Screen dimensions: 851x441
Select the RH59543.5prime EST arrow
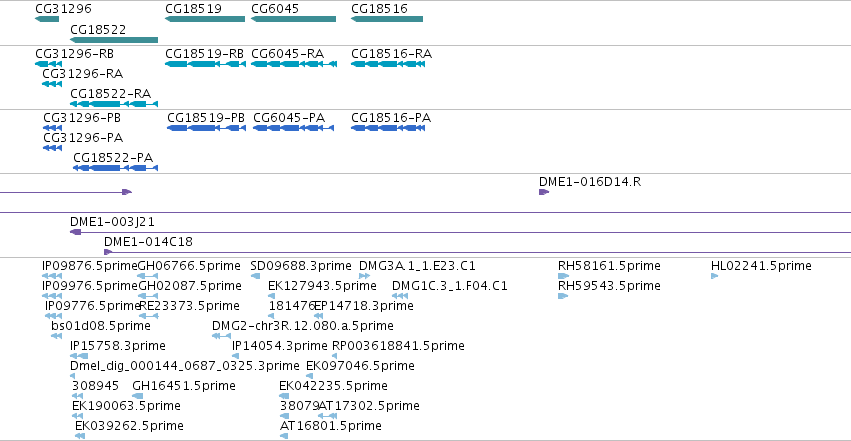(x=563, y=296)
